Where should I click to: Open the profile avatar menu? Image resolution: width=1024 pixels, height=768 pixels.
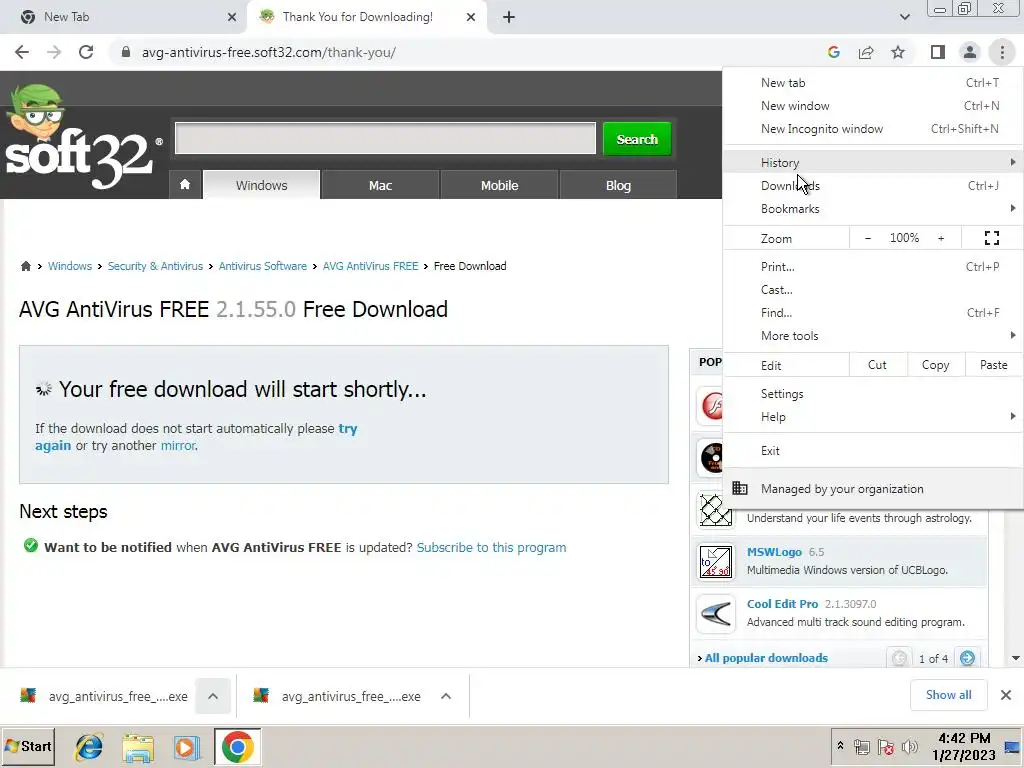tap(970, 52)
